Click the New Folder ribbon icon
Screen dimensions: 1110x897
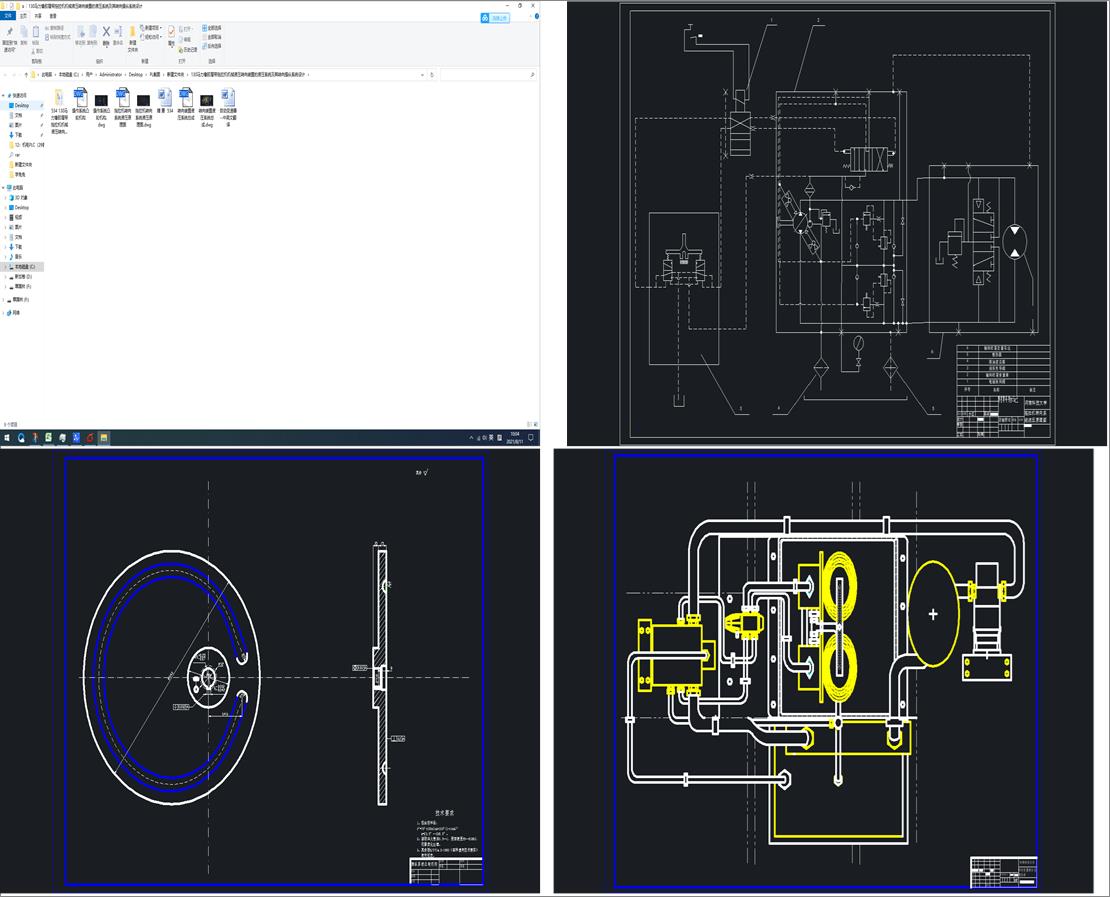[133, 32]
